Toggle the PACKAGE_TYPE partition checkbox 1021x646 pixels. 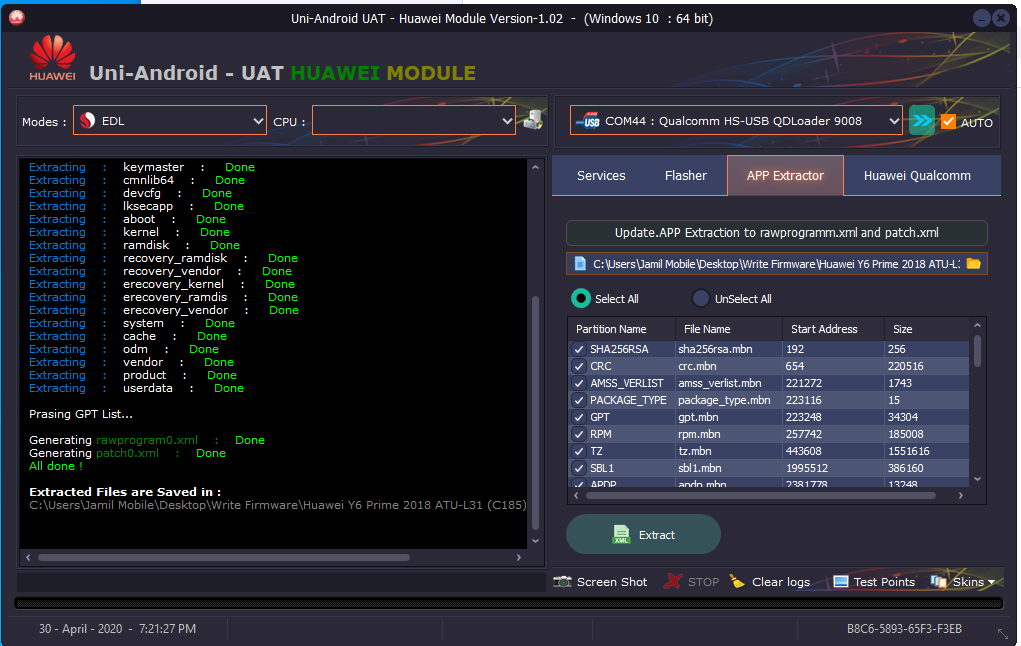pyautogui.click(x=579, y=400)
